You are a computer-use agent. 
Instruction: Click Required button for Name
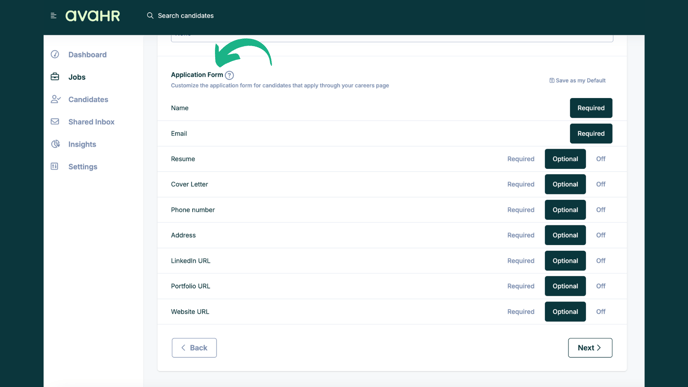(x=591, y=108)
